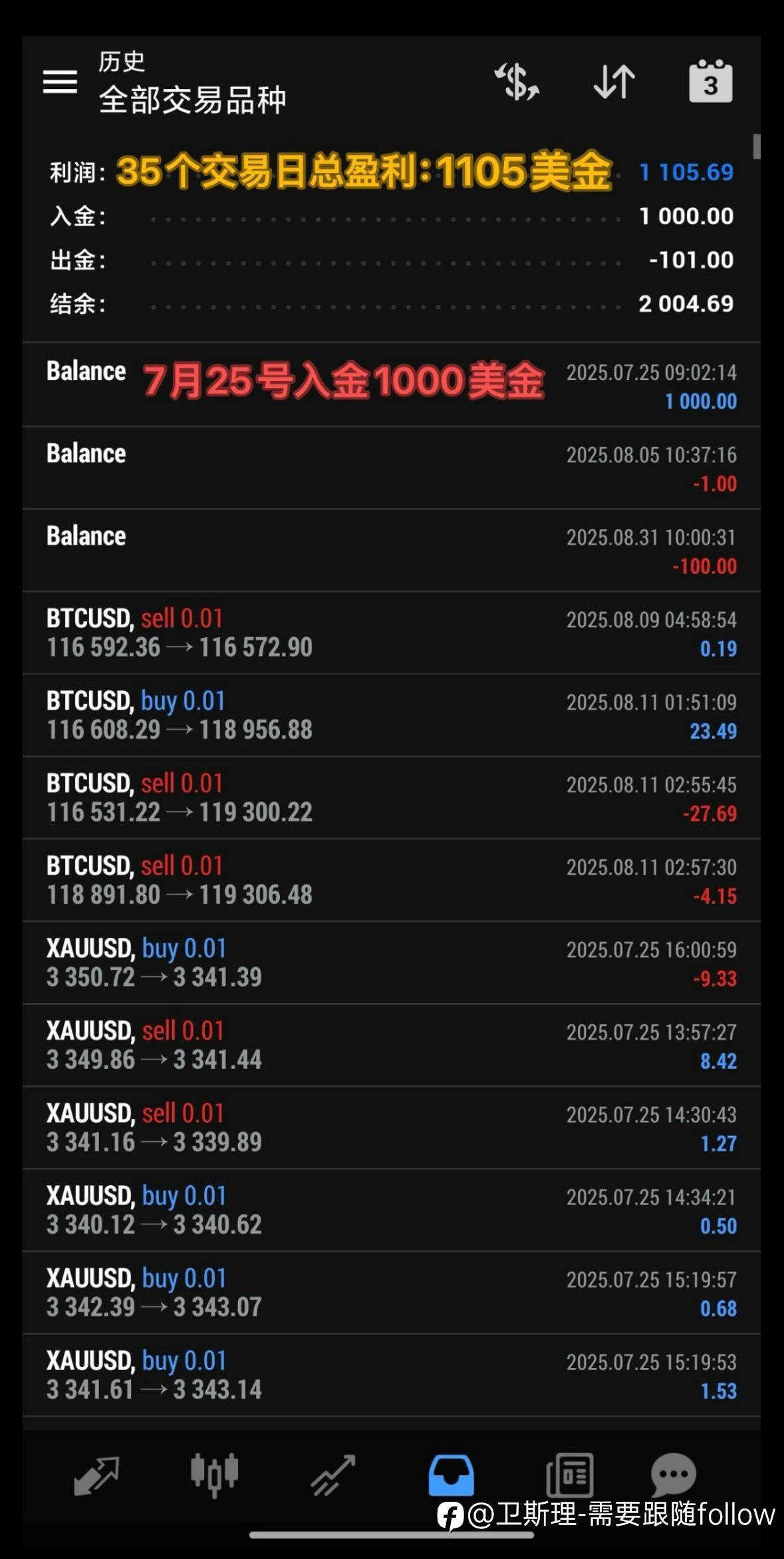Expand the XAUUSD buy trade losing -9.33

coord(392,962)
